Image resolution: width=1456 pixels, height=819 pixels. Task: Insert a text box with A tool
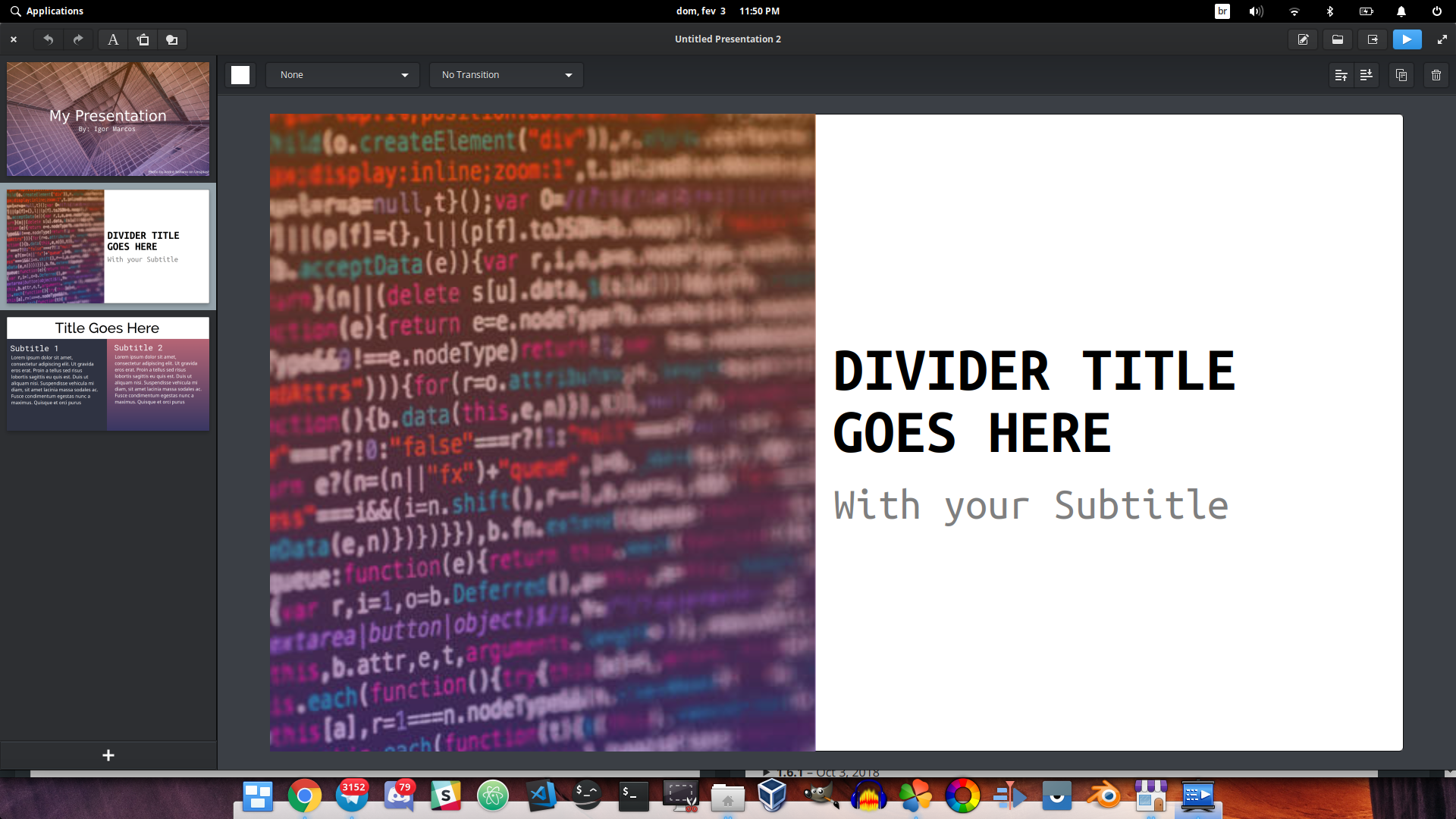click(x=113, y=39)
